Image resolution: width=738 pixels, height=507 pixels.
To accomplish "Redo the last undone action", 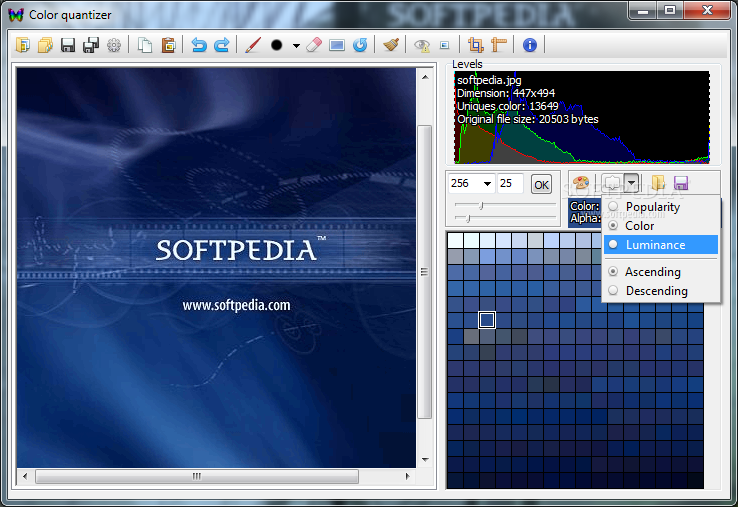I will (222, 45).
